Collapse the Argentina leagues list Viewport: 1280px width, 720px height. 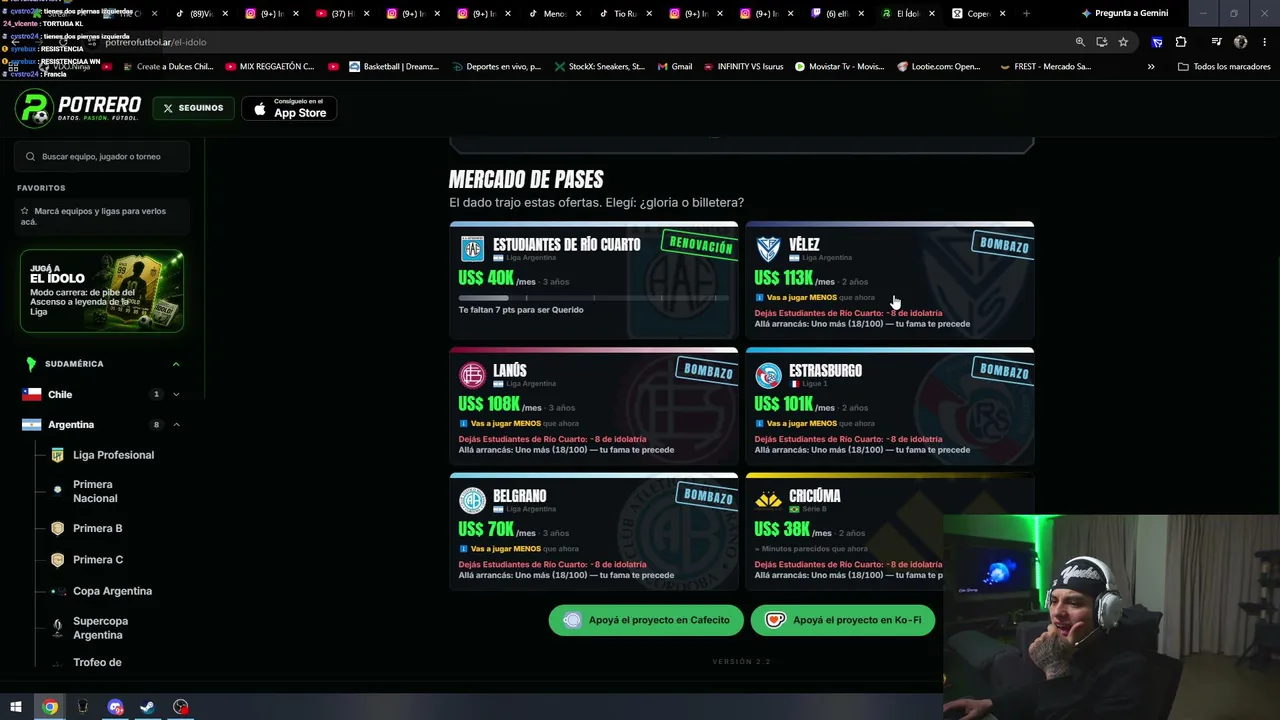pyautogui.click(x=176, y=425)
